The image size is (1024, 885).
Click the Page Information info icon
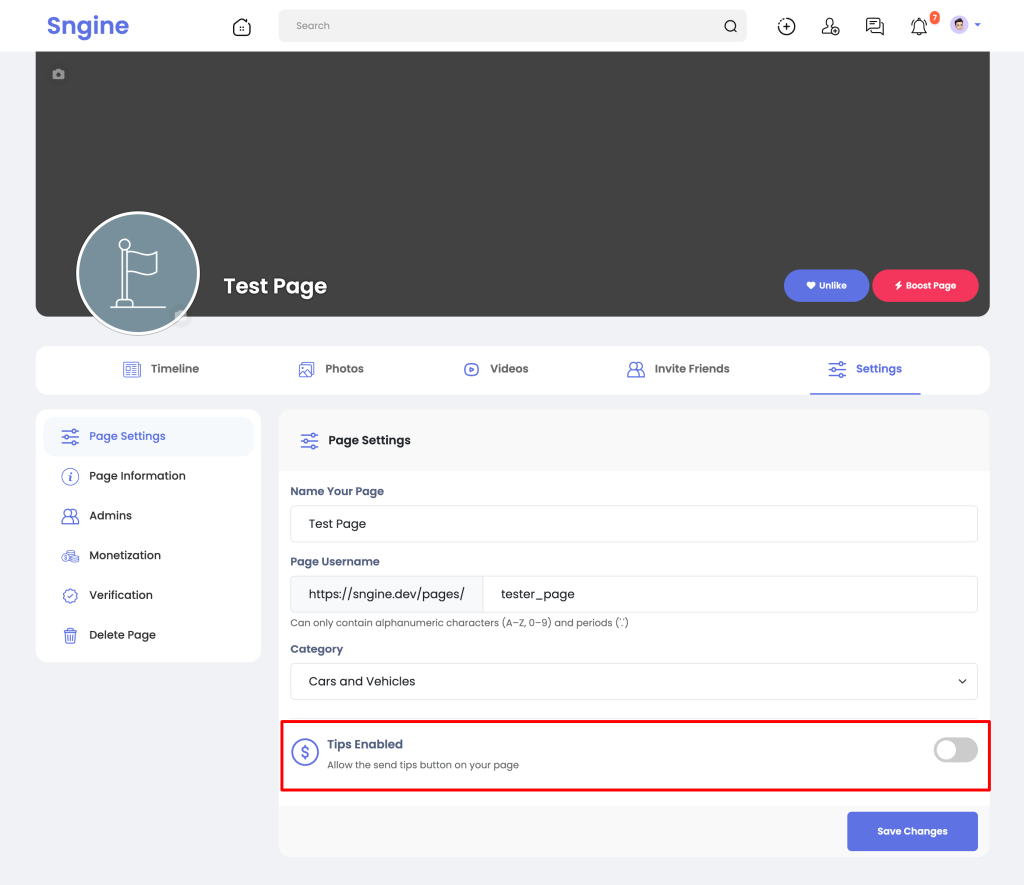coord(70,477)
